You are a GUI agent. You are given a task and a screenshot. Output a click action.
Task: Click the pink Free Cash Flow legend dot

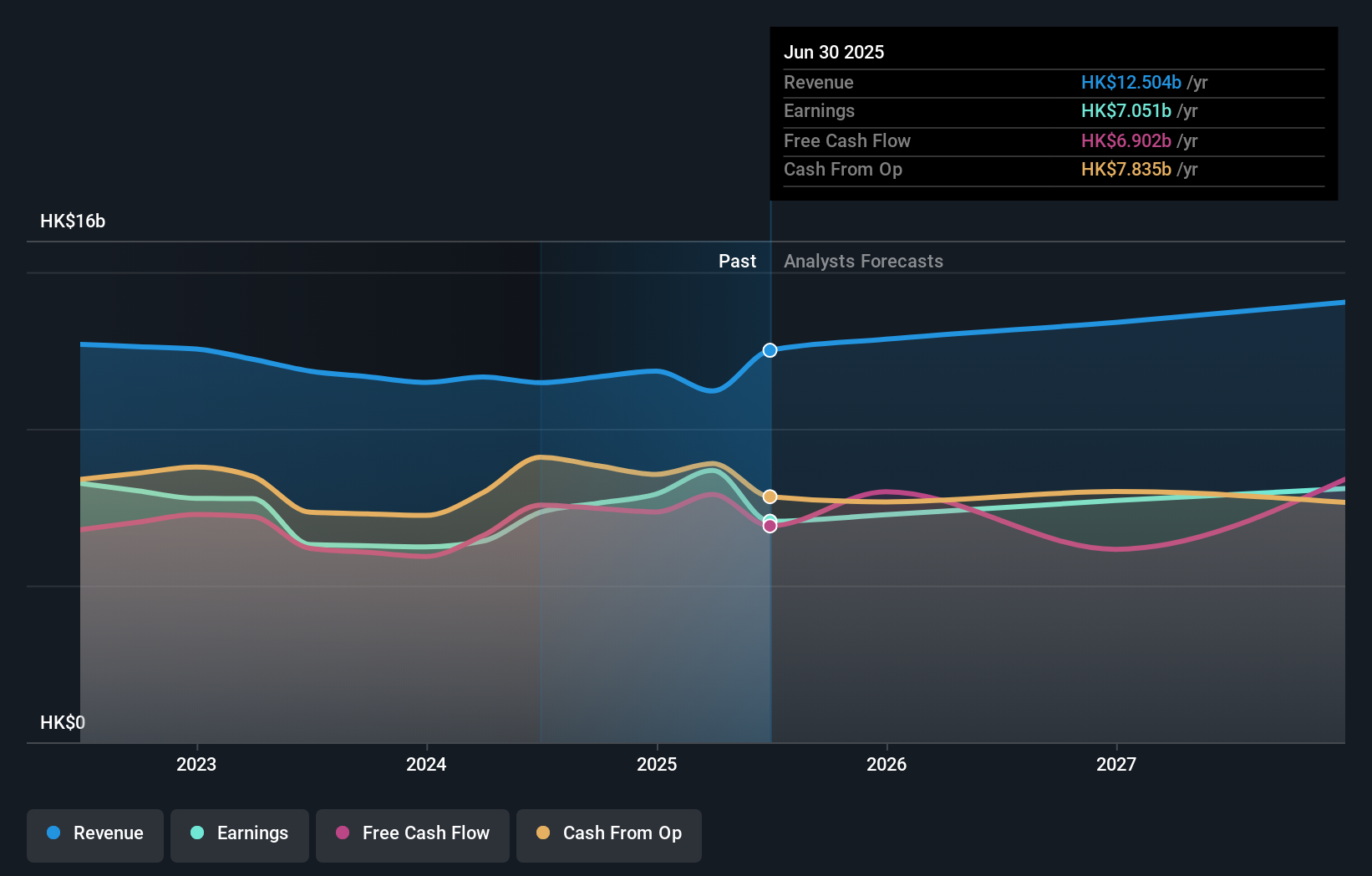click(x=343, y=833)
